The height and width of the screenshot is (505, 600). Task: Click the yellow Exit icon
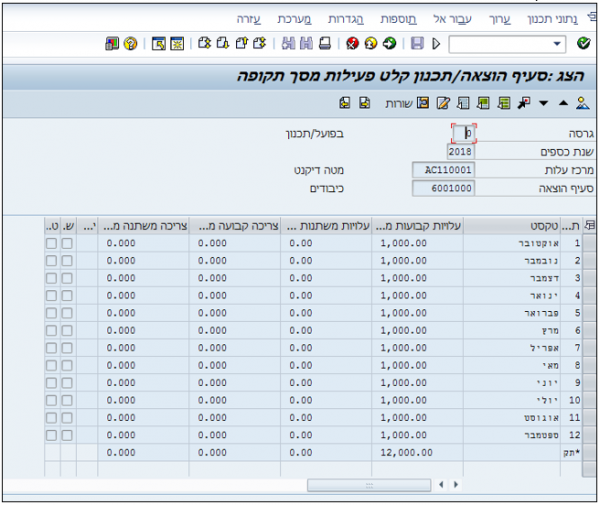[x=371, y=43]
